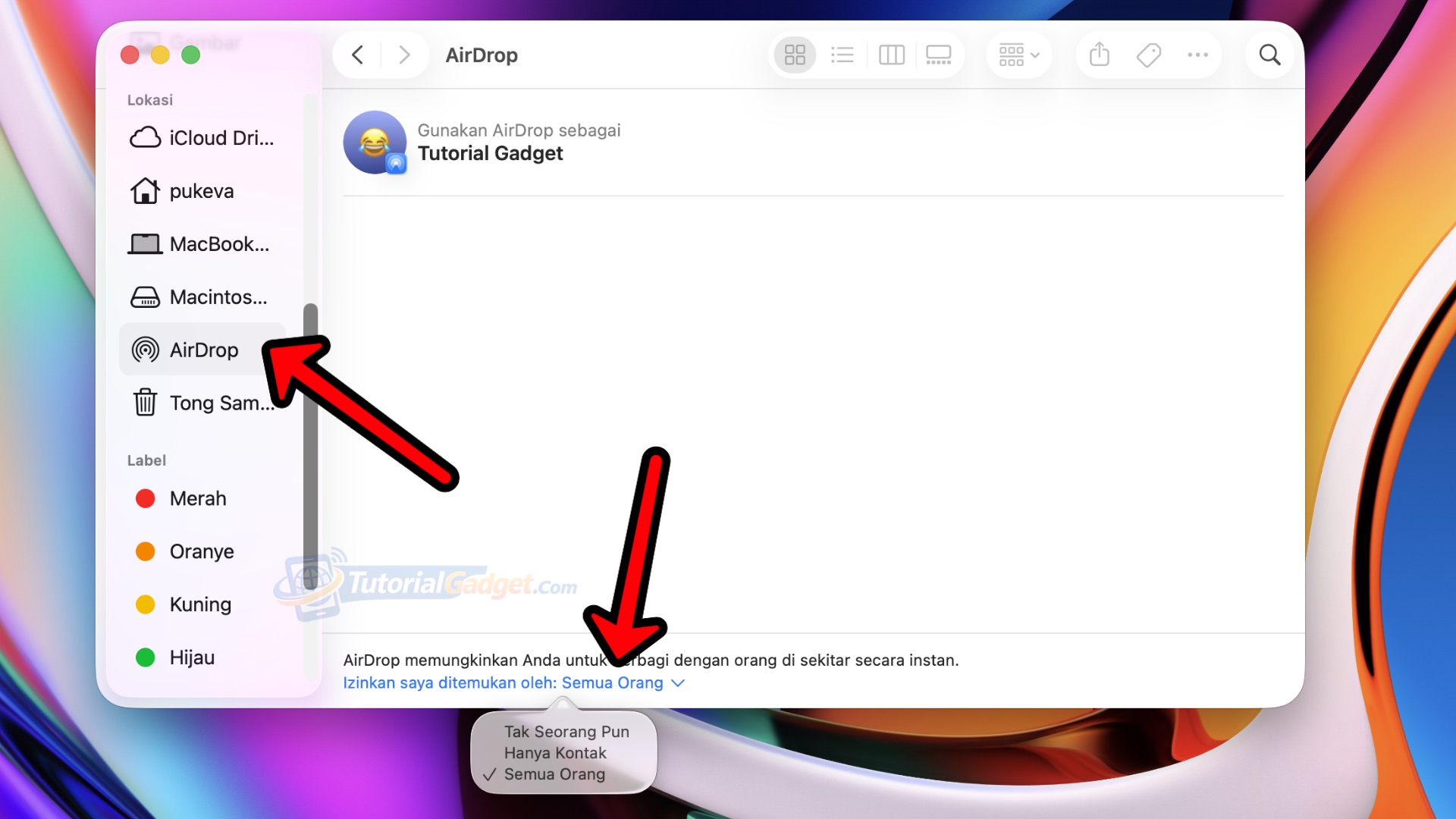Switch to icon grid view
The image size is (1456, 819).
click(794, 55)
